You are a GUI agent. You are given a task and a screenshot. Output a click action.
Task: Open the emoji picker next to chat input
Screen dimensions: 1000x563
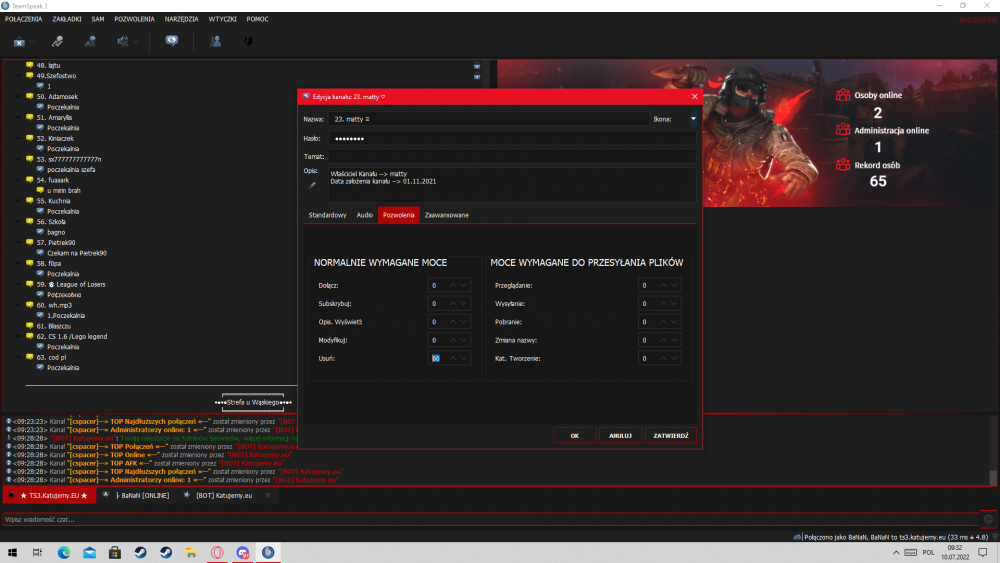click(988, 520)
